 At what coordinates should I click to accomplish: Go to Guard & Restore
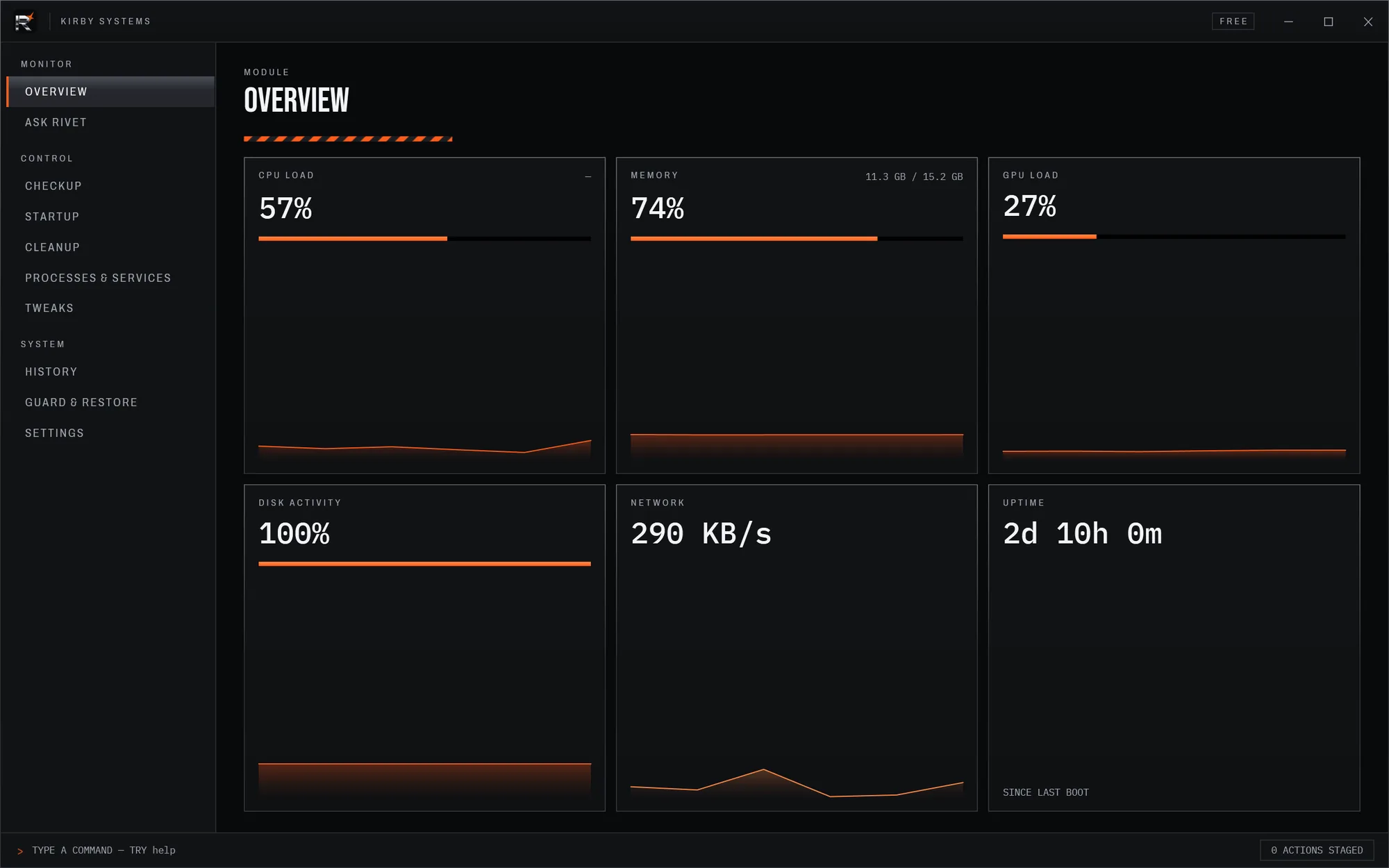point(110,403)
